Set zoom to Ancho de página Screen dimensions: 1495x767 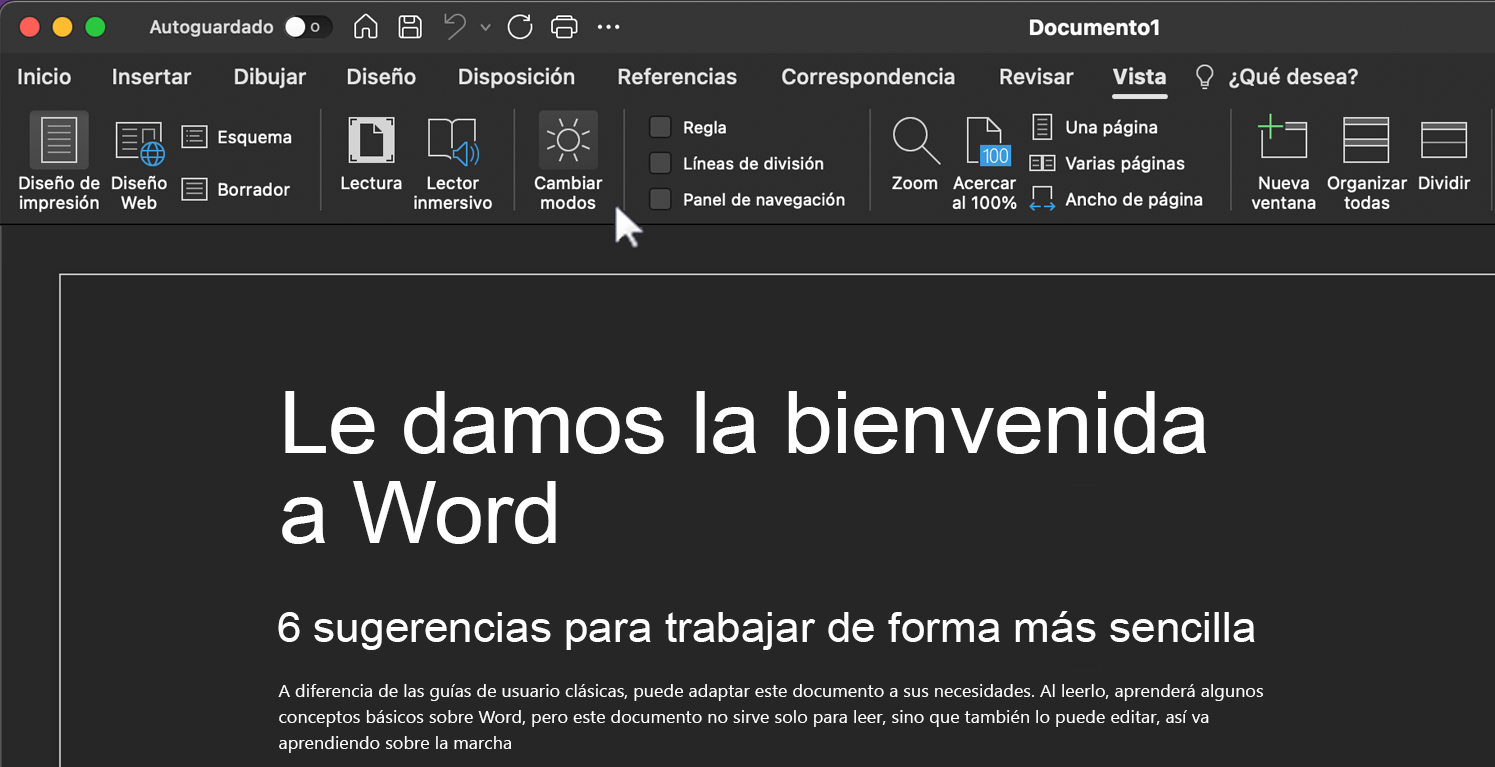click(1116, 199)
